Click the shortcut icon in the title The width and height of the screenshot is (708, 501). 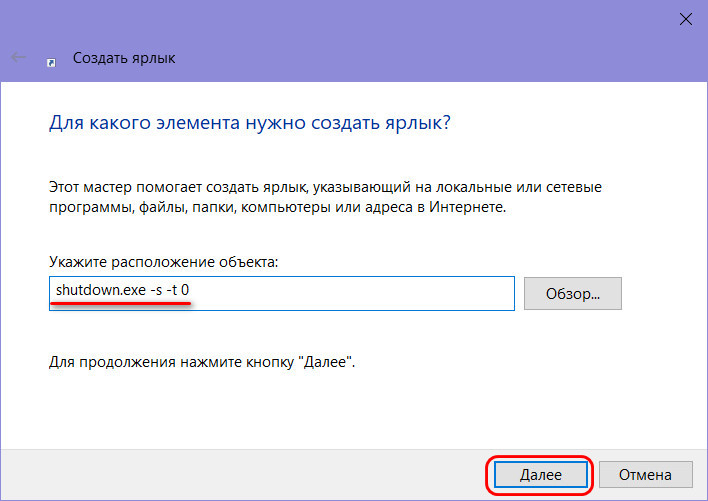pyautogui.click(x=51, y=62)
